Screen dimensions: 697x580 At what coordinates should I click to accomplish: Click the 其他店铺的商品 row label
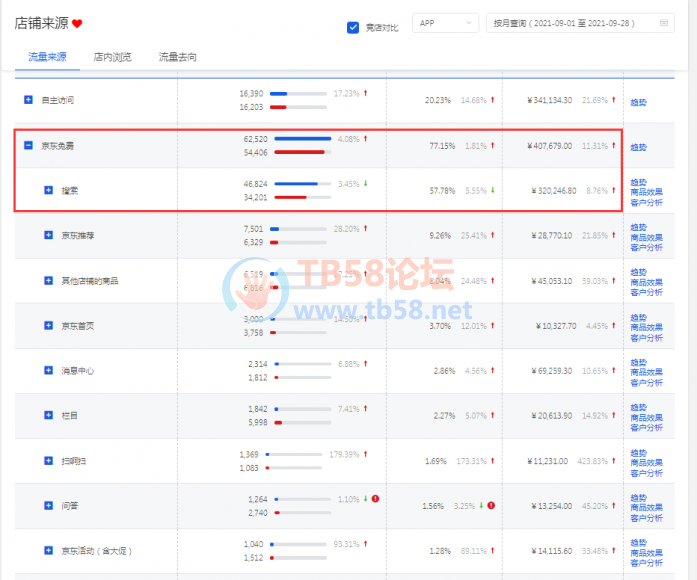(90, 281)
